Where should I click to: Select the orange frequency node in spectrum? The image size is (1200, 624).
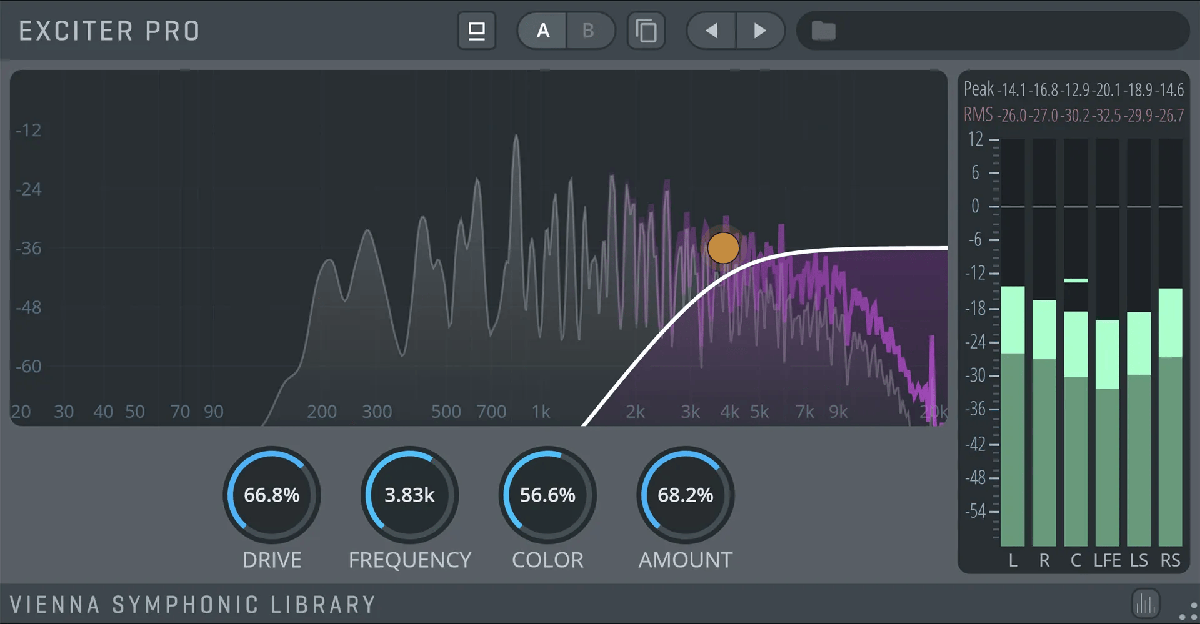(x=723, y=248)
